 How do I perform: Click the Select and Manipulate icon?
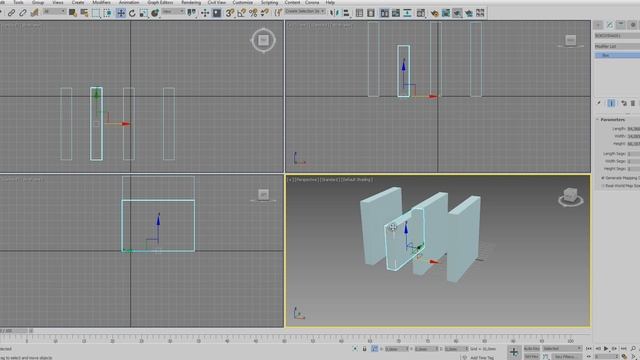click(205, 13)
